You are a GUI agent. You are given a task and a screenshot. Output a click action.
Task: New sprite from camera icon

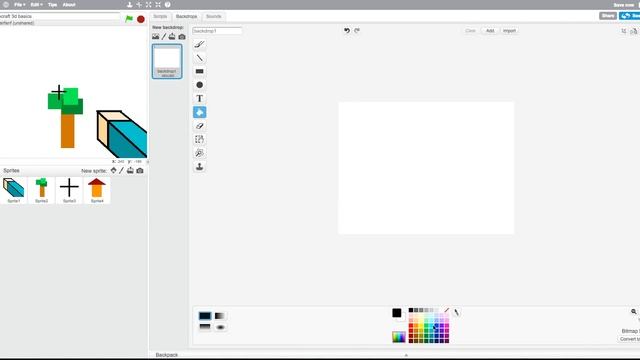(140, 171)
